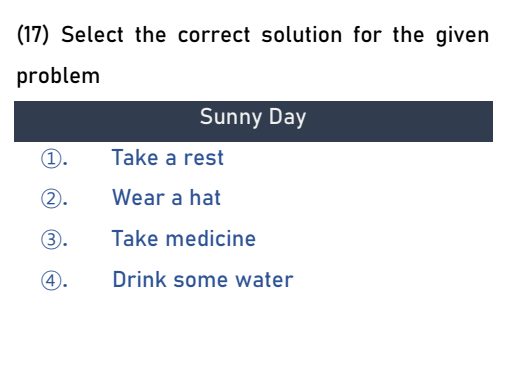Select the circled number 1 marker
The width and height of the screenshot is (524, 375).
click(51, 159)
